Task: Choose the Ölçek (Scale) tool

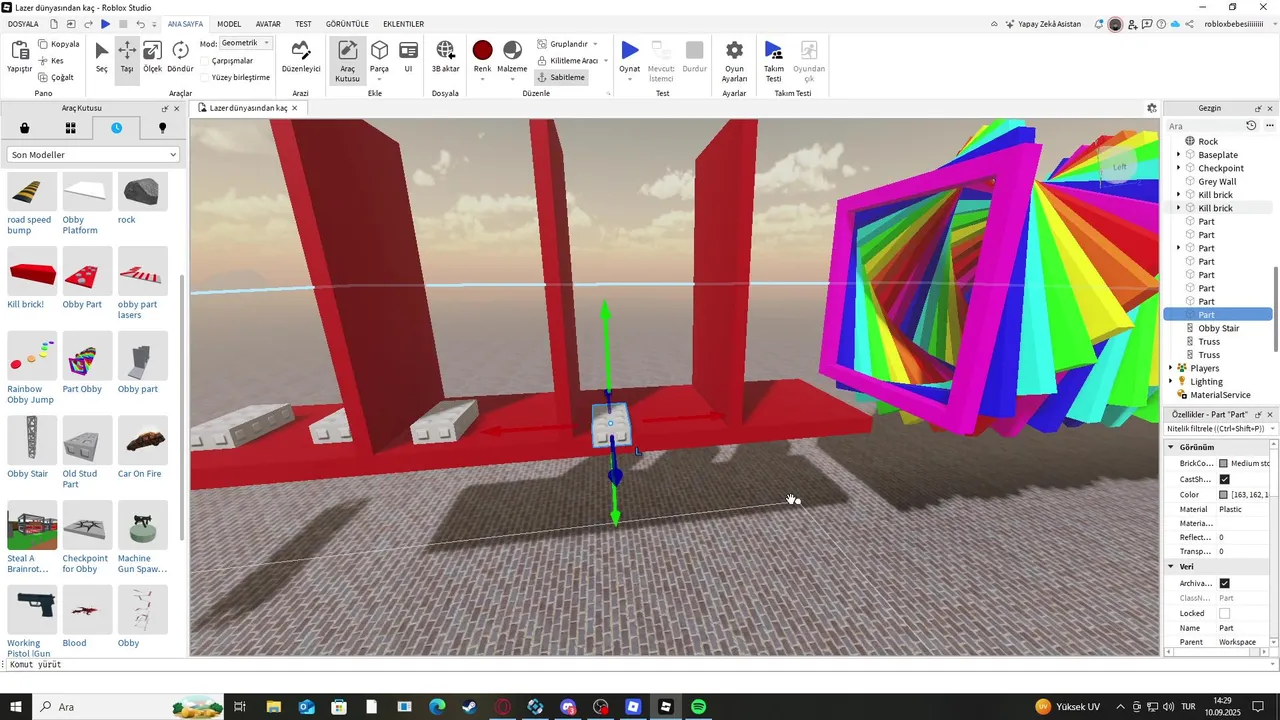Action: pos(152,57)
